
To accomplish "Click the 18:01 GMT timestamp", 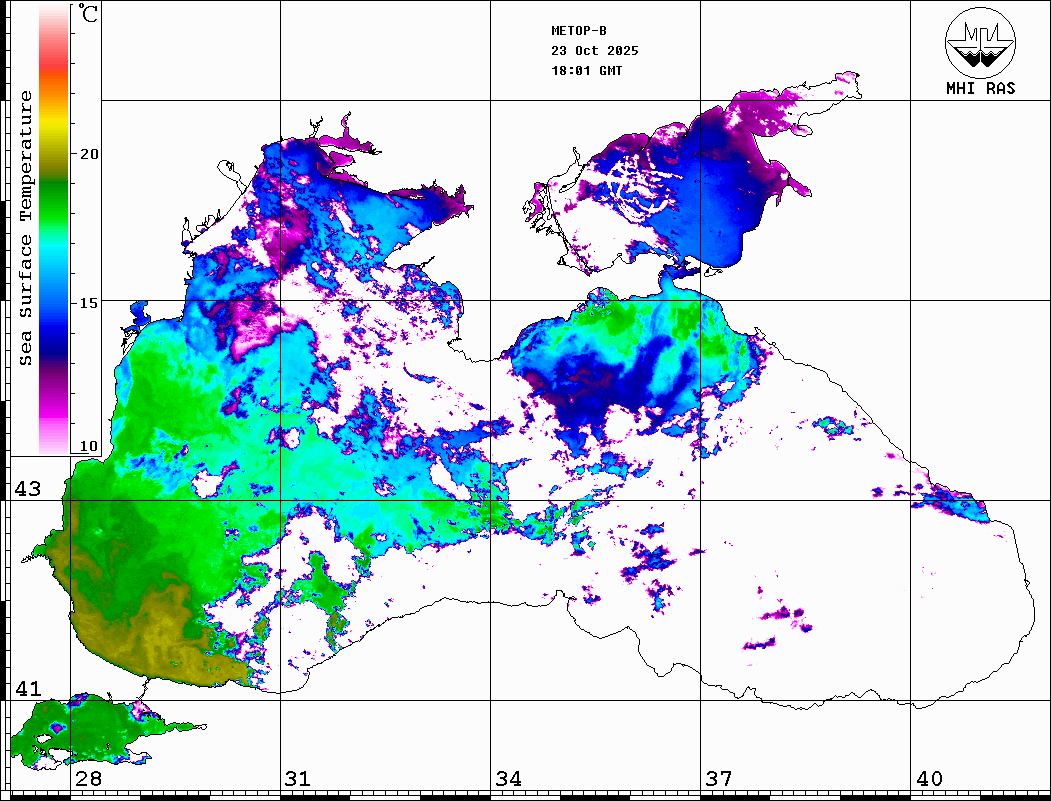I will 586,71.
